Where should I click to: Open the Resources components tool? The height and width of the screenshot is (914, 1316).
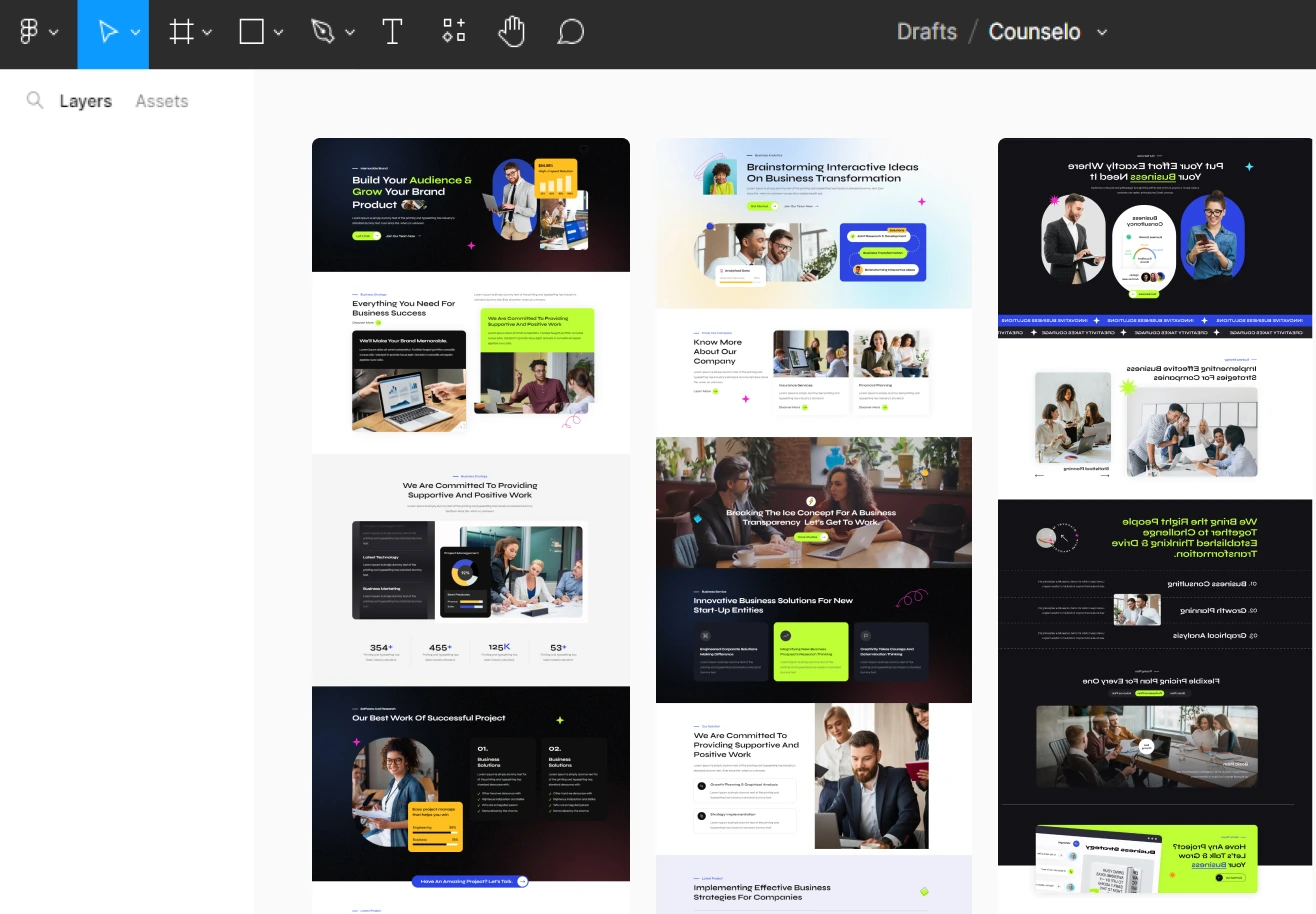pos(454,32)
